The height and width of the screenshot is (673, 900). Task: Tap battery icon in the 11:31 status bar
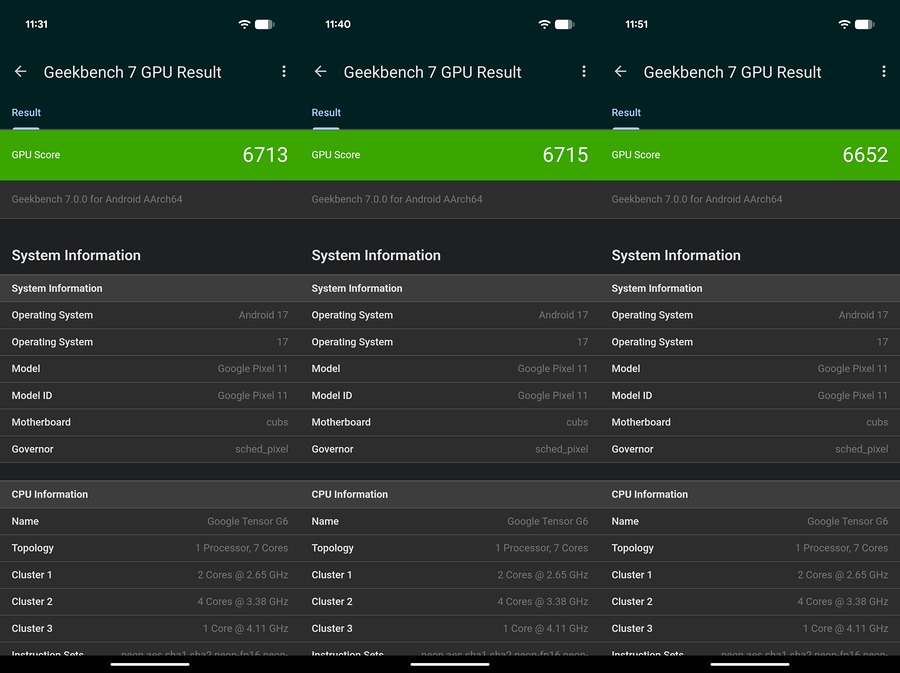pyautogui.click(x=265, y=24)
